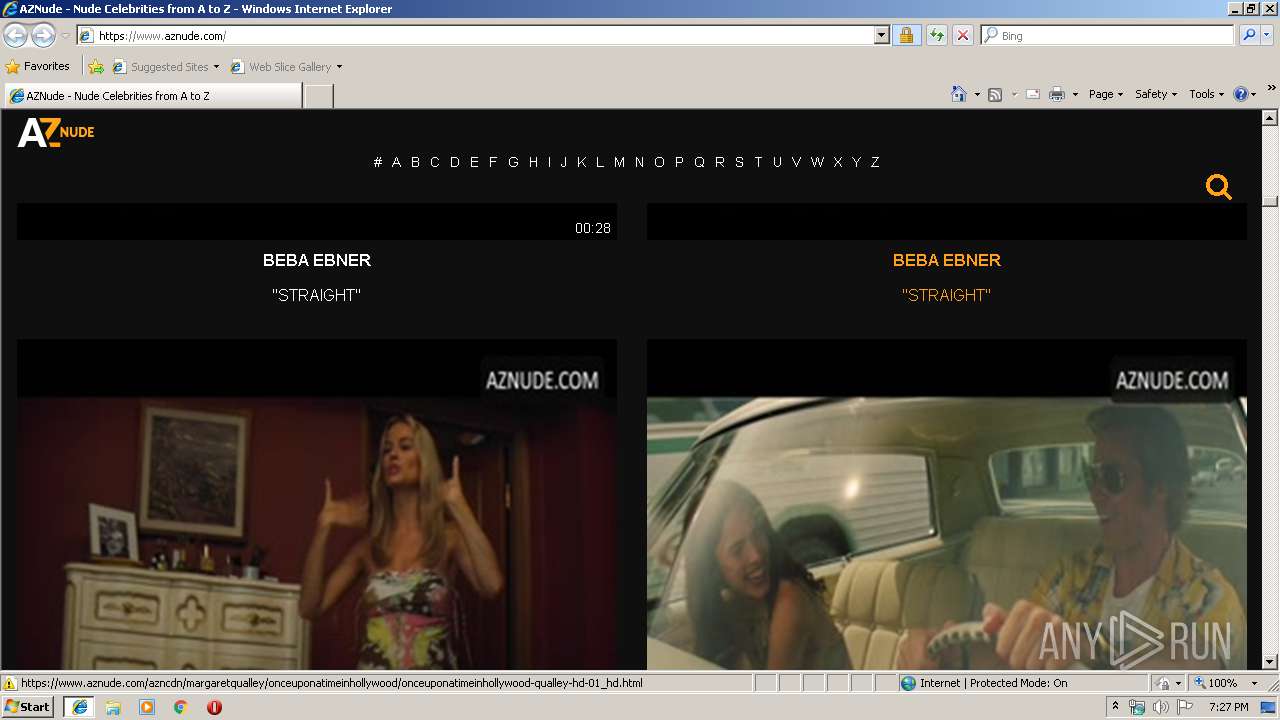Show hidden system tray icons

[1116, 707]
